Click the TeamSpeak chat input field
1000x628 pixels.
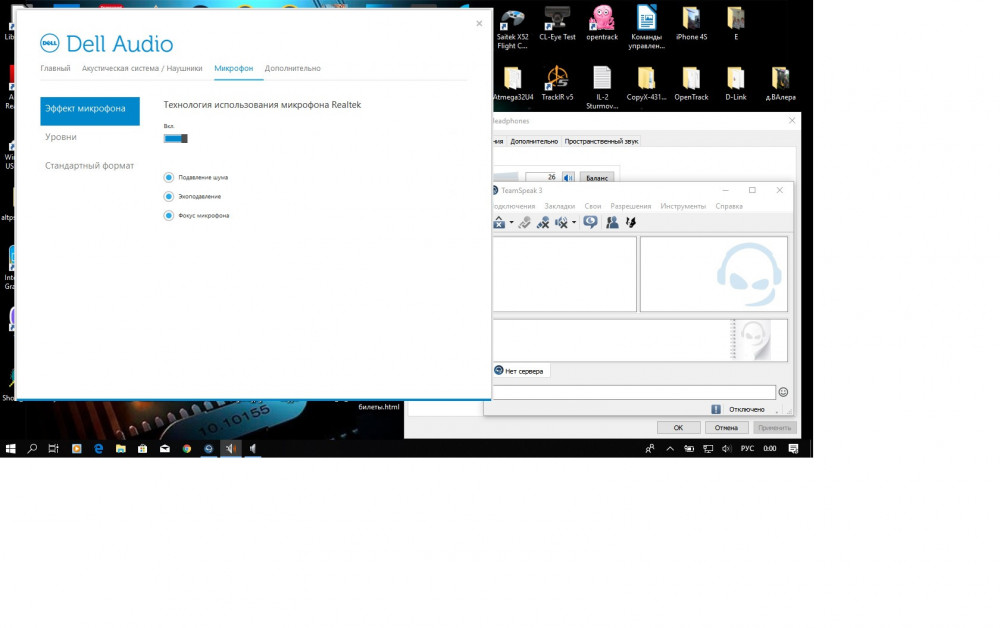(x=633, y=392)
